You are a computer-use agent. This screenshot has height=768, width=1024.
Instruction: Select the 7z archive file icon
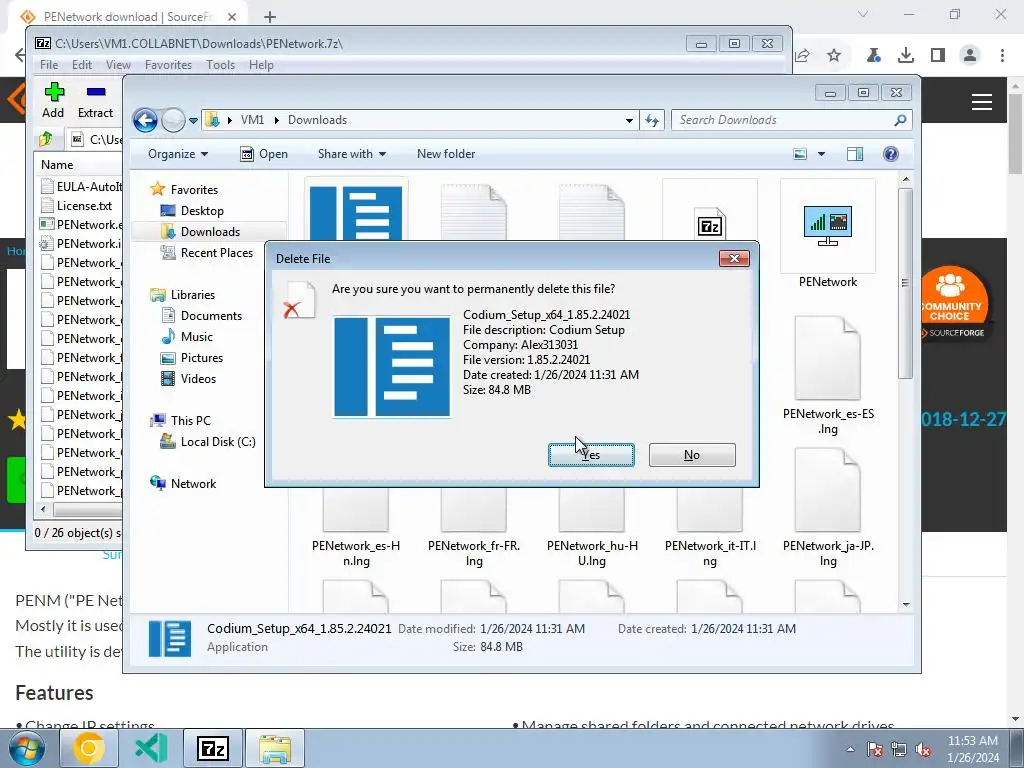click(x=710, y=222)
